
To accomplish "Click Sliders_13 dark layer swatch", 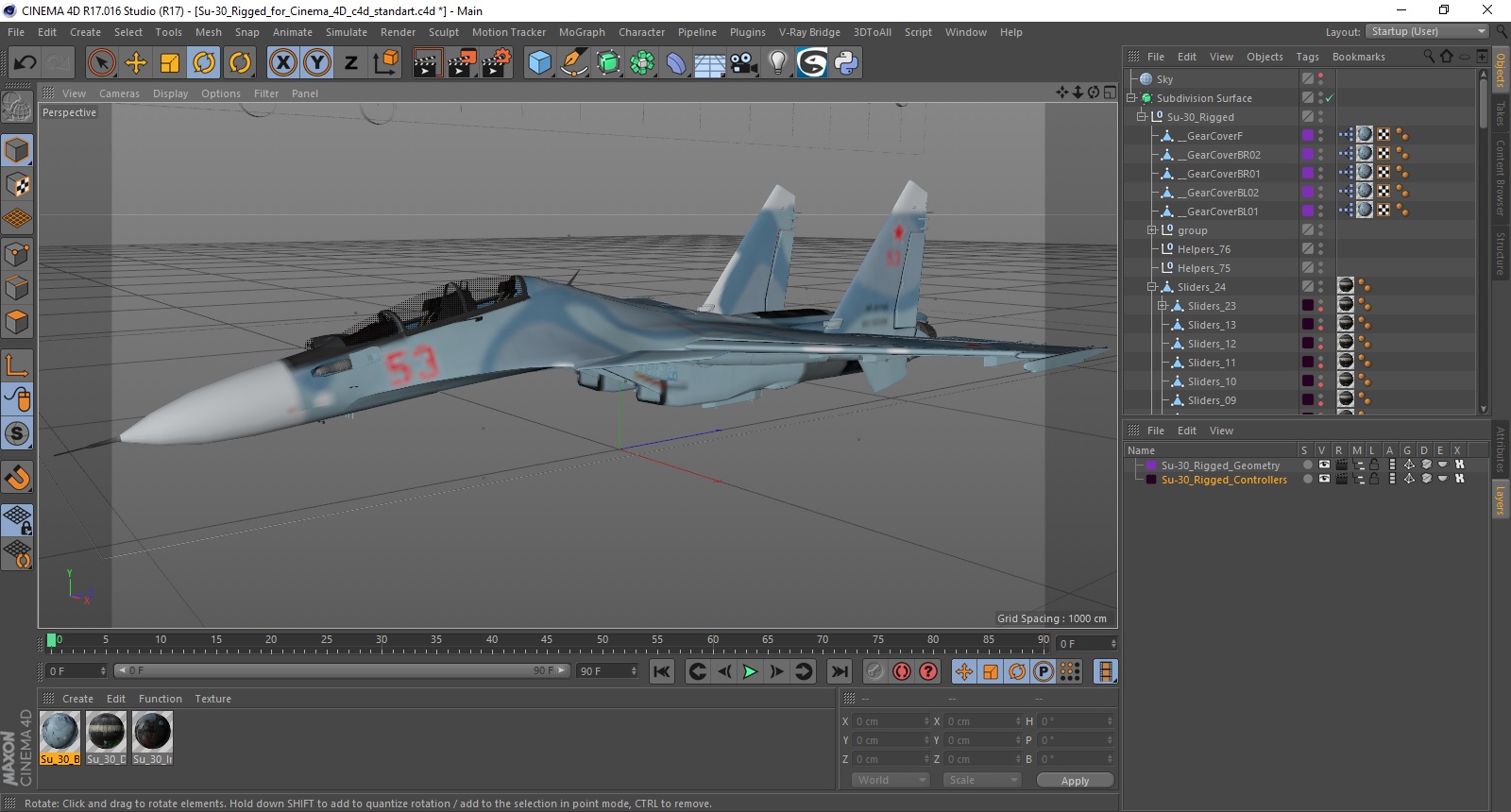I will tap(1308, 325).
